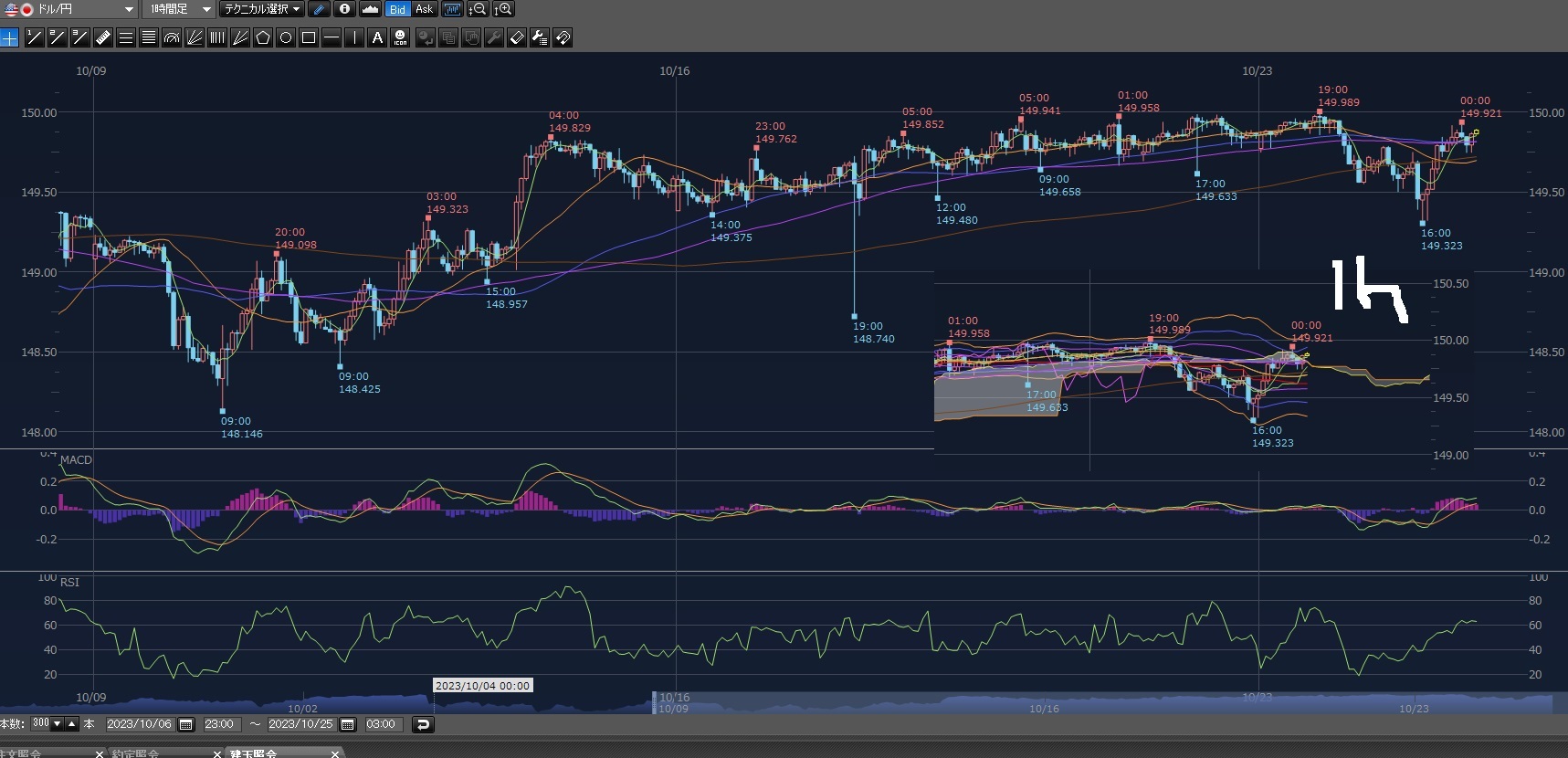Switch price display to Ask
This screenshot has width=1568, height=758.
(x=424, y=9)
